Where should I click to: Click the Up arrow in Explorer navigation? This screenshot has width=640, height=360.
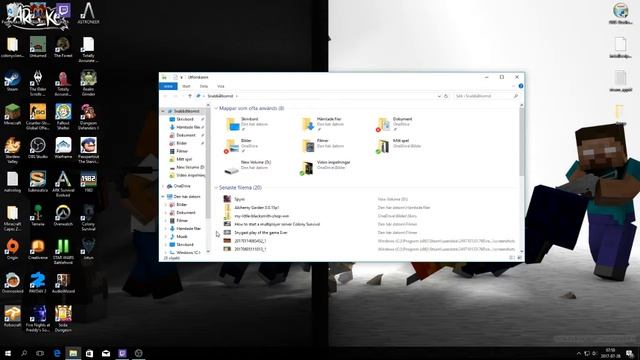190,96
